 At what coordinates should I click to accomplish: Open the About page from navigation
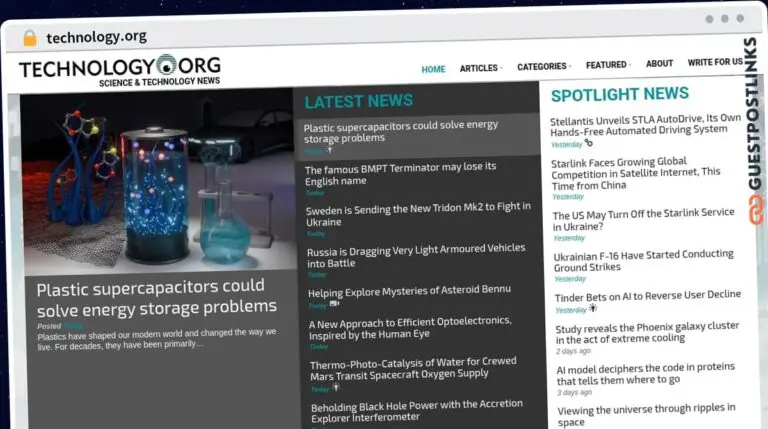pos(659,64)
